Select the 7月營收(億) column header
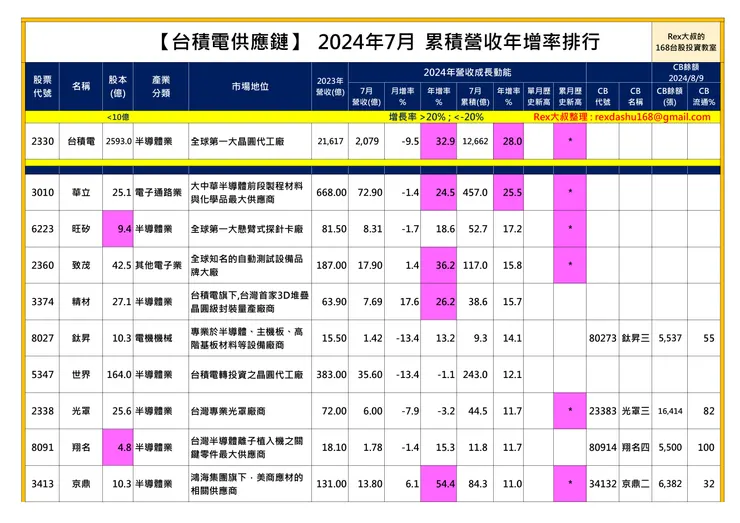Image resolution: width=740 pixels, height=523 pixels. point(367,96)
